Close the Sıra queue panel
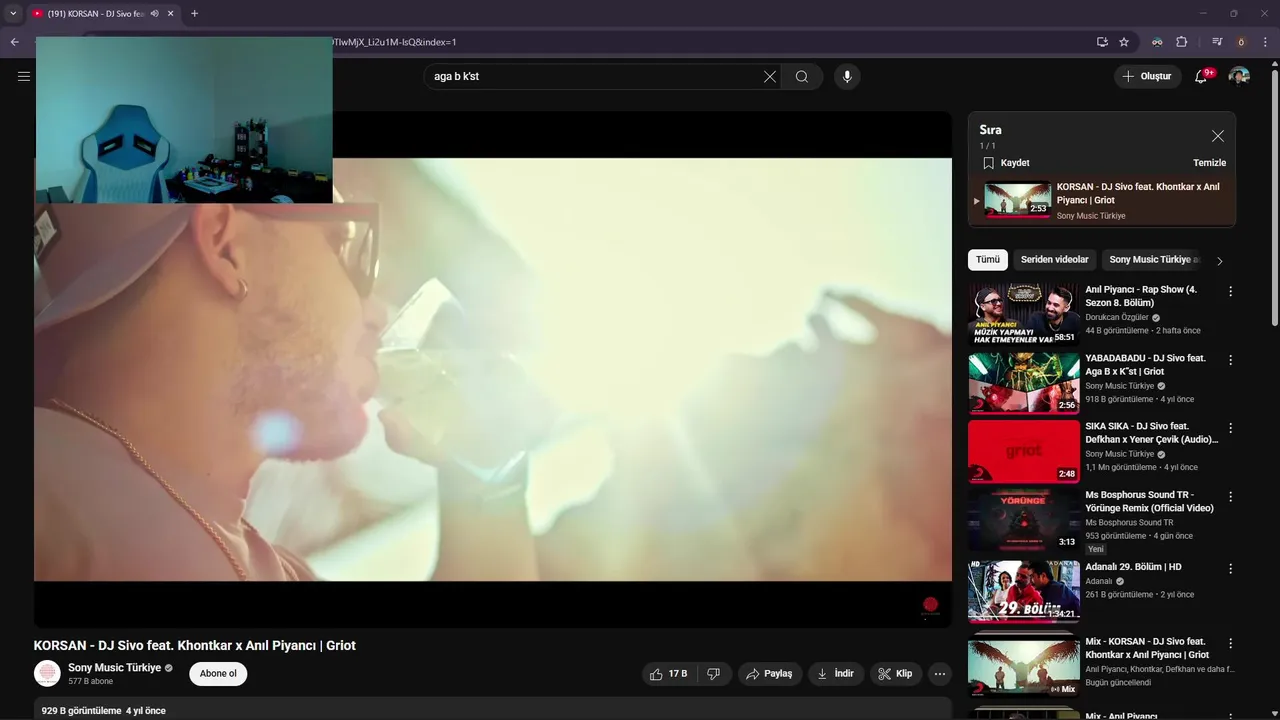 (x=1217, y=136)
